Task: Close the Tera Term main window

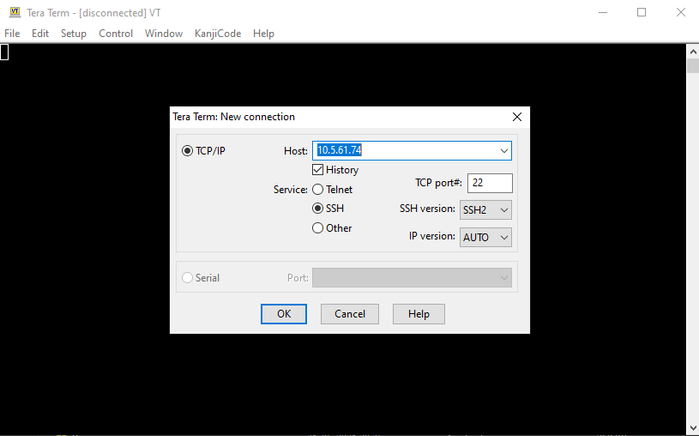Action: coord(681,12)
